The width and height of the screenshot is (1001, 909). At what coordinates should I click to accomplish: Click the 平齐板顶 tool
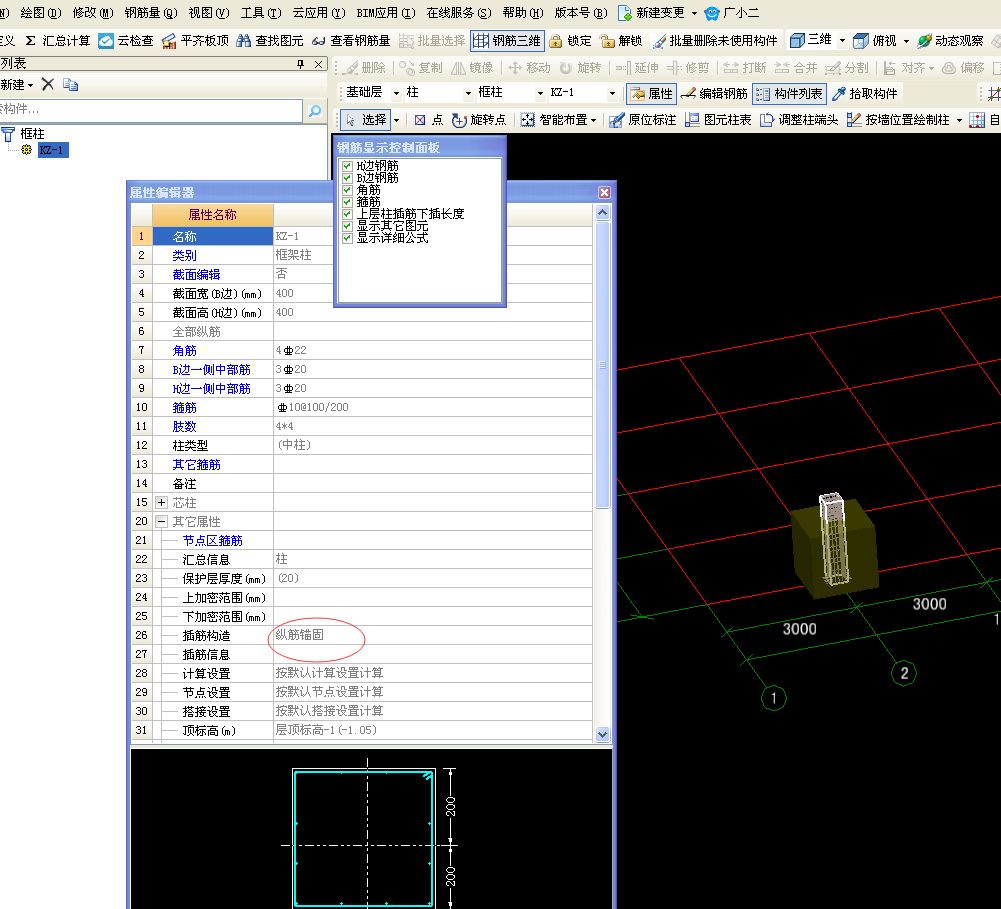point(195,41)
